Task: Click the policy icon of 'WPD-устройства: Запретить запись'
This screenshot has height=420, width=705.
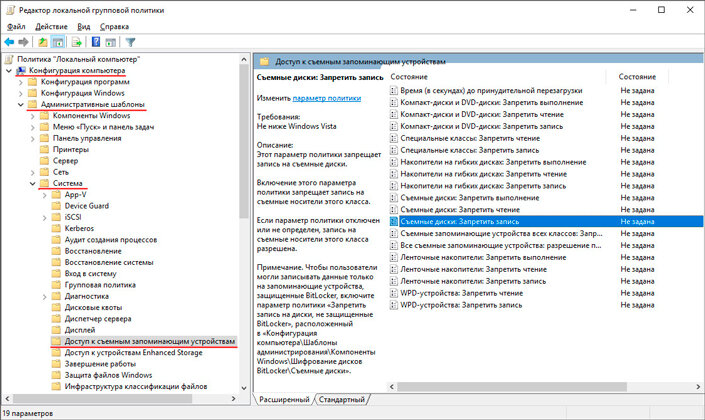Action: 394,305
